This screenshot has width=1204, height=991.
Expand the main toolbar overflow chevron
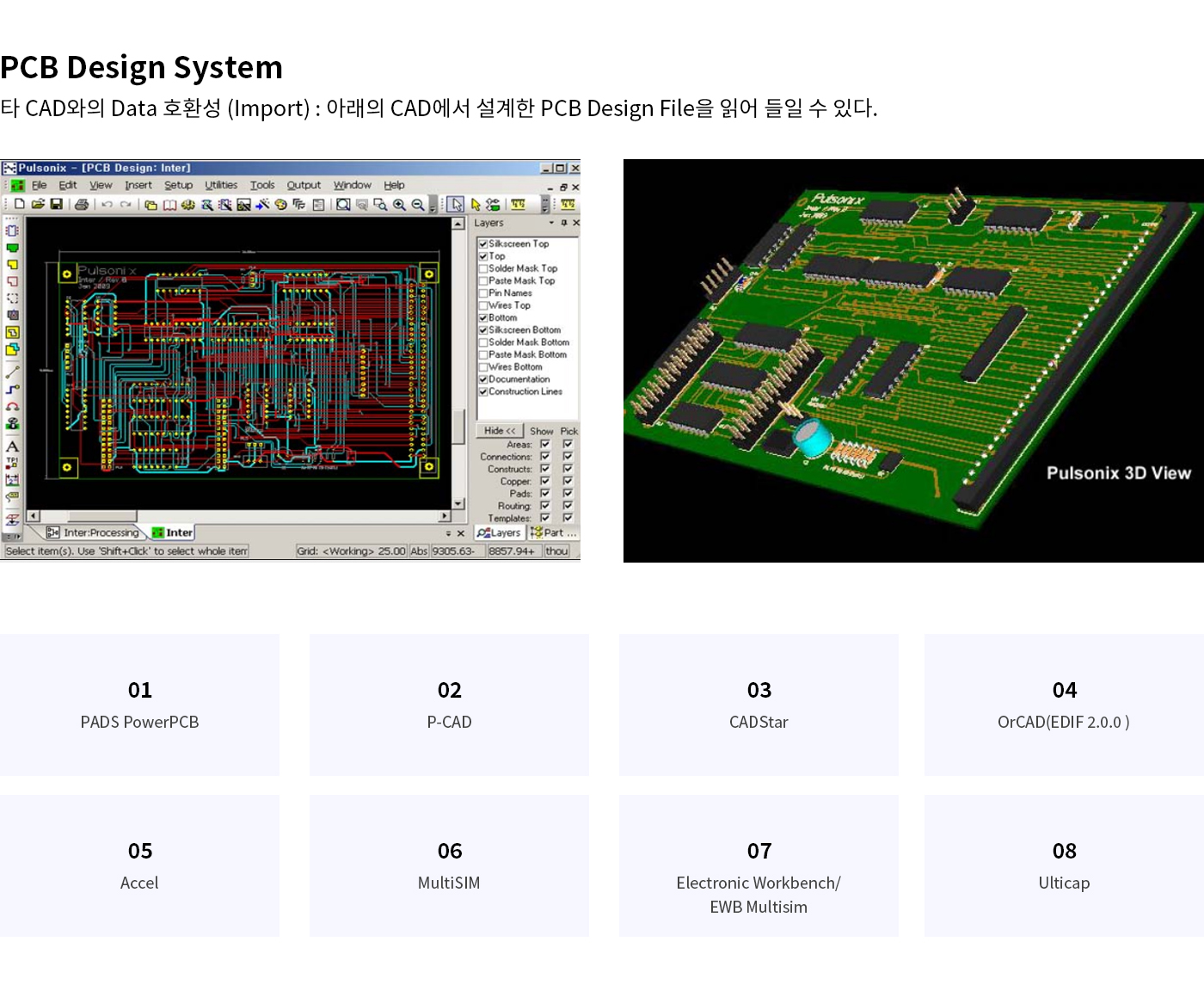click(x=433, y=206)
